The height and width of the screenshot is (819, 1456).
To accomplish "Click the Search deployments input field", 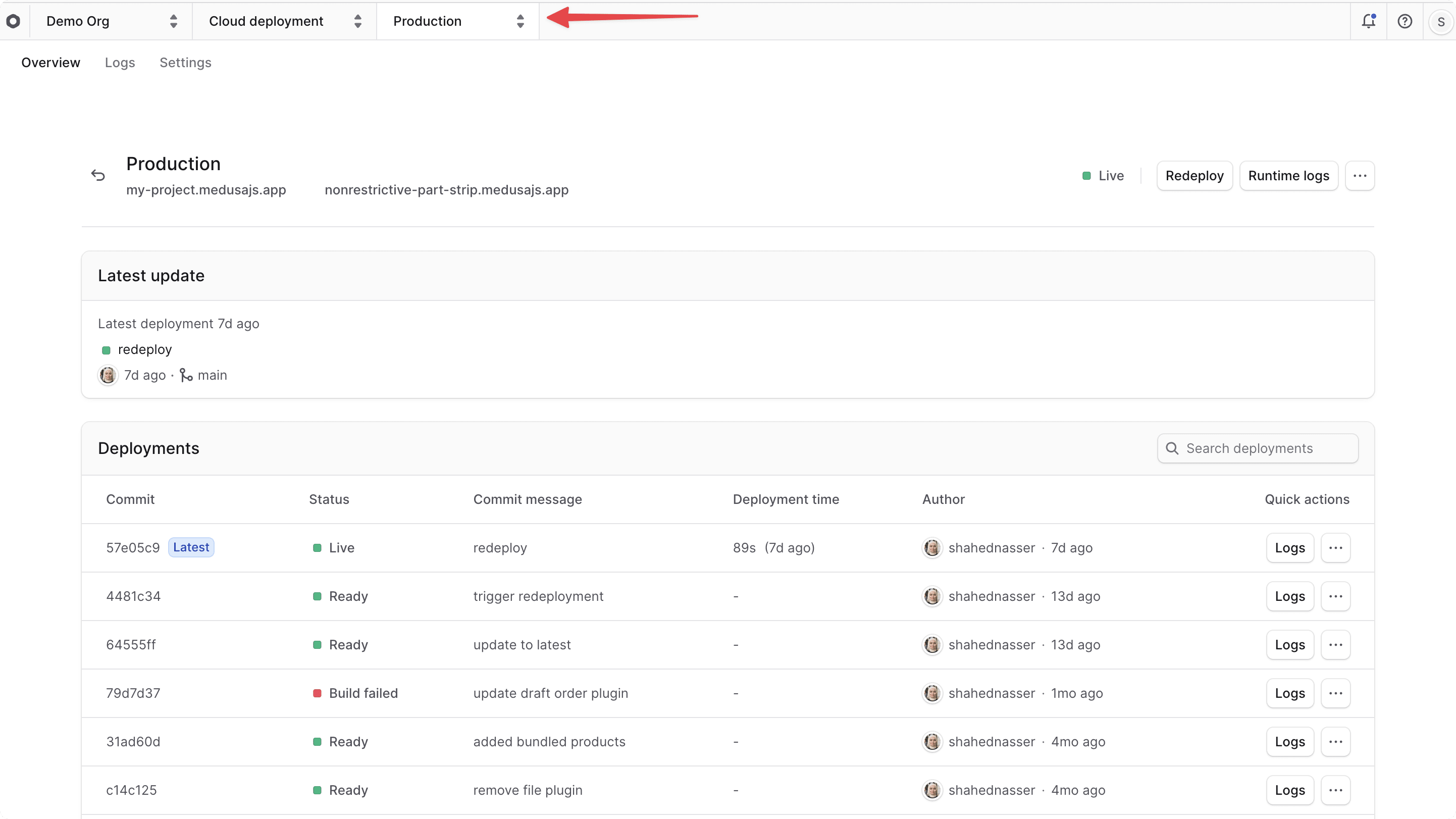I will pyautogui.click(x=1258, y=448).
